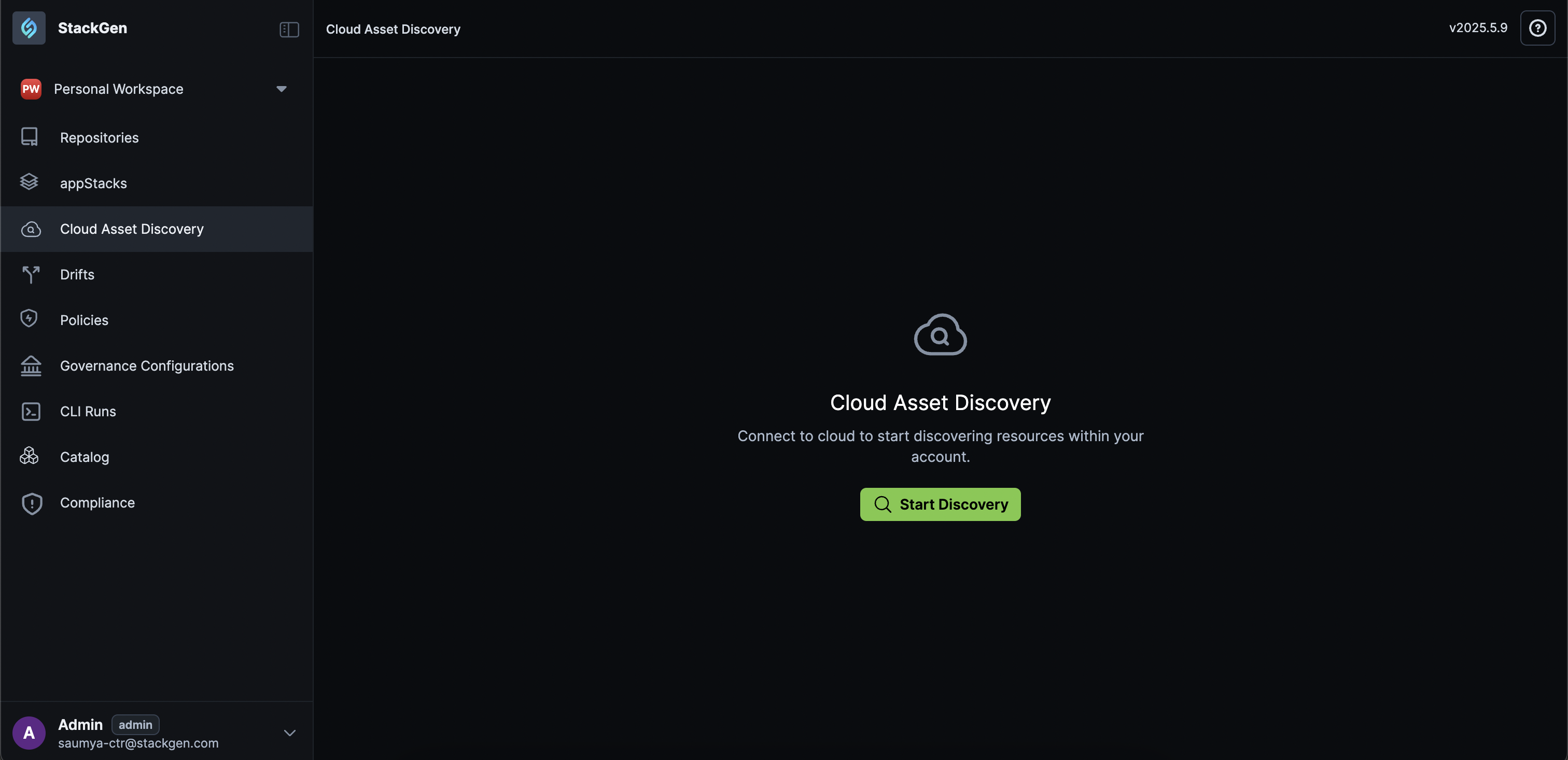The image size is (1568, 760).
Task: Click the Repositories book icon
Action: 29,137
